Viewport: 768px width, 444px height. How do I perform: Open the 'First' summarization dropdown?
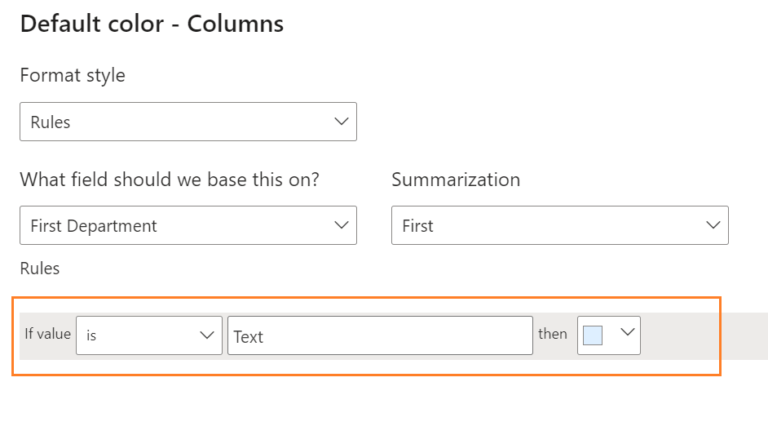pyautogui.click(x=560, y=225)
